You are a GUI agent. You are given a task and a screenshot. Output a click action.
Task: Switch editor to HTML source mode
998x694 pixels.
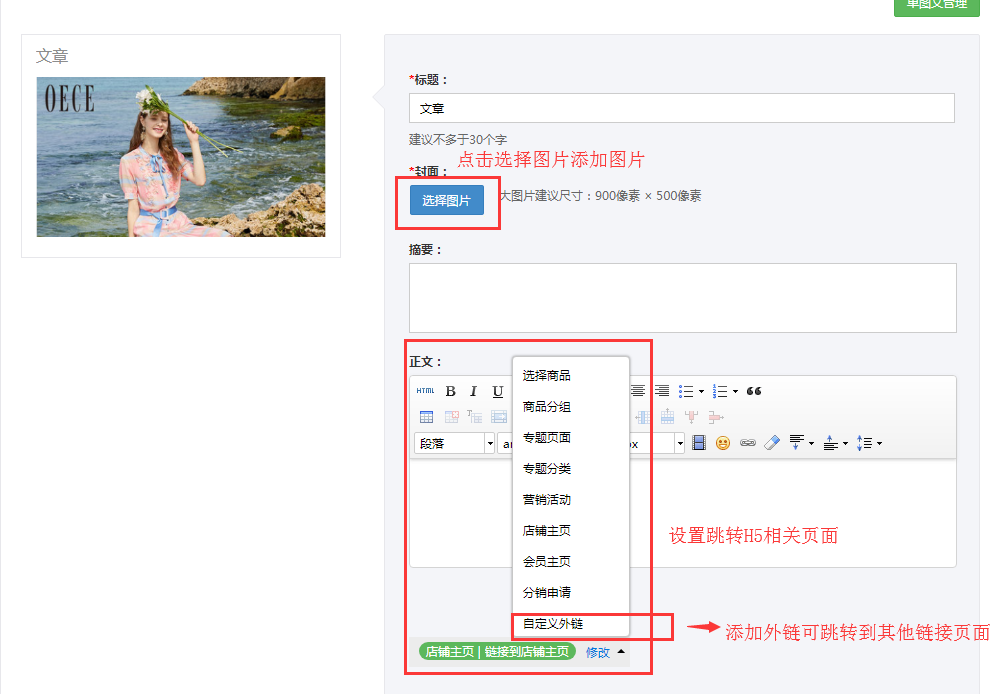425,391
